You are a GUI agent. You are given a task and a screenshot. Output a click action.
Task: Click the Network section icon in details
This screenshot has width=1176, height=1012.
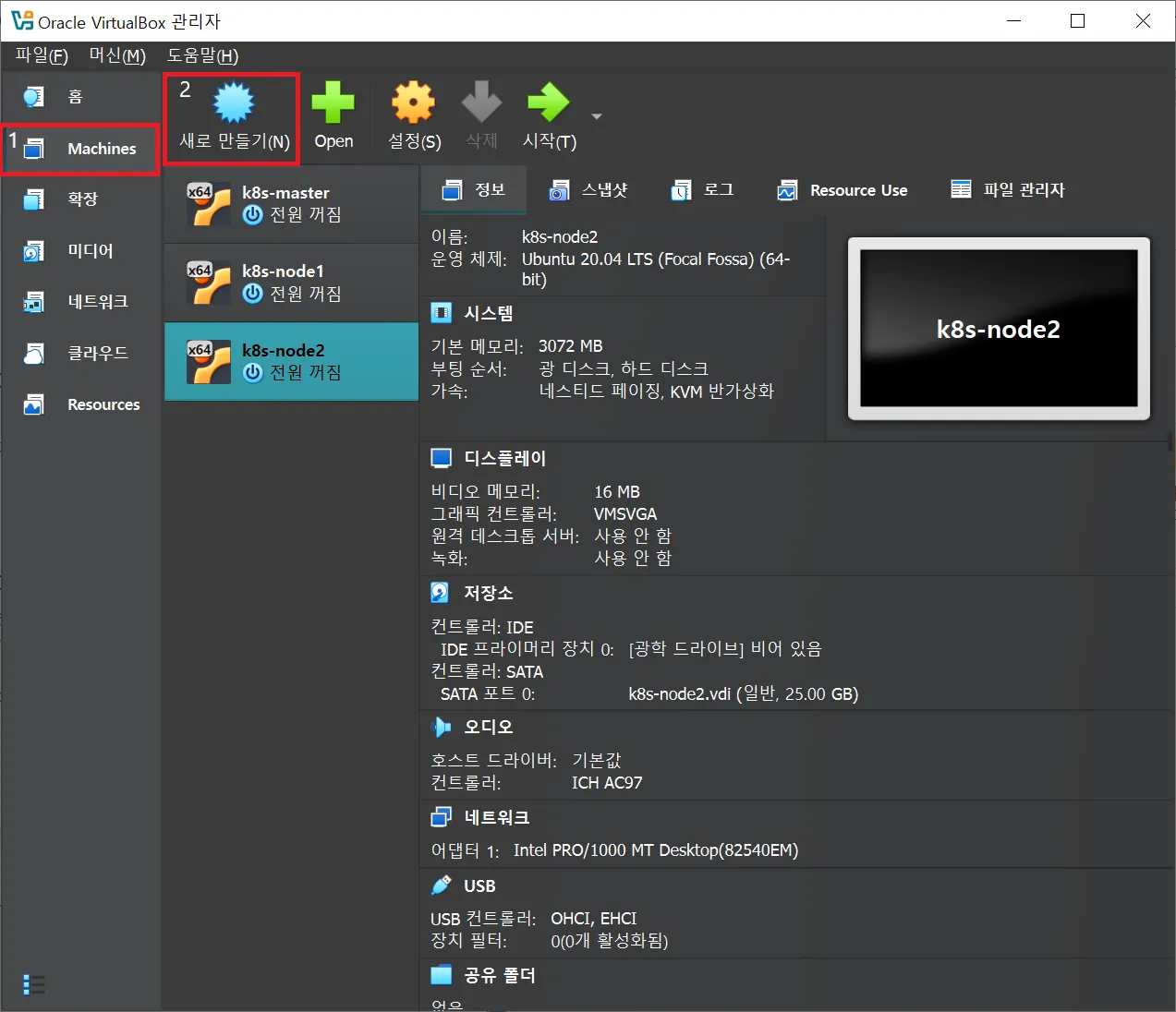442,817
